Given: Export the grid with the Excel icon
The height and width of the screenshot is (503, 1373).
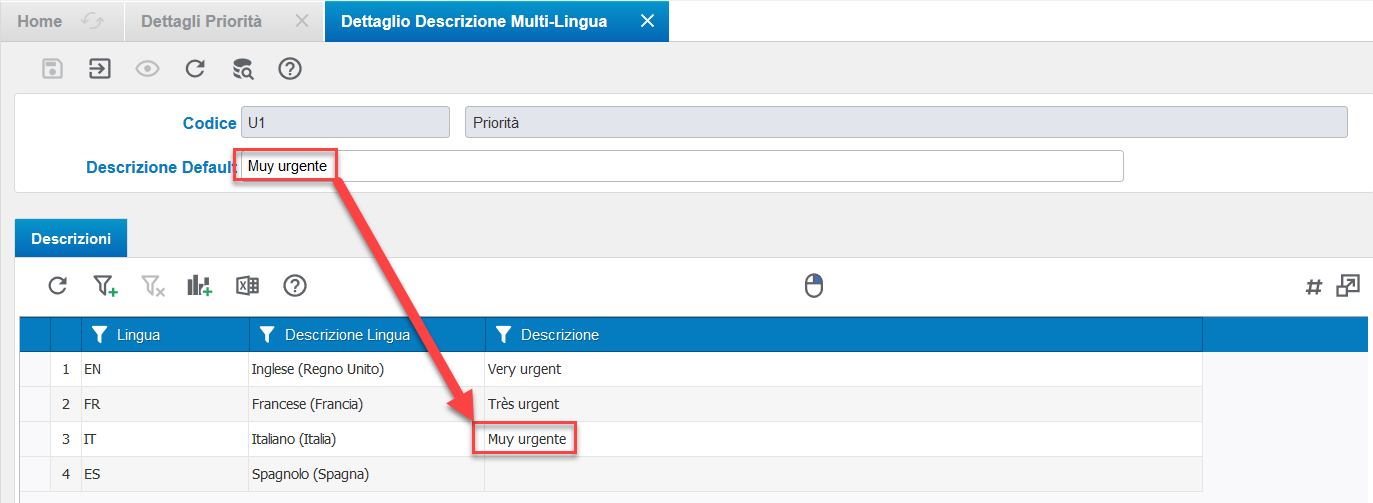Looking at the screenshot, I should [247, 286].
